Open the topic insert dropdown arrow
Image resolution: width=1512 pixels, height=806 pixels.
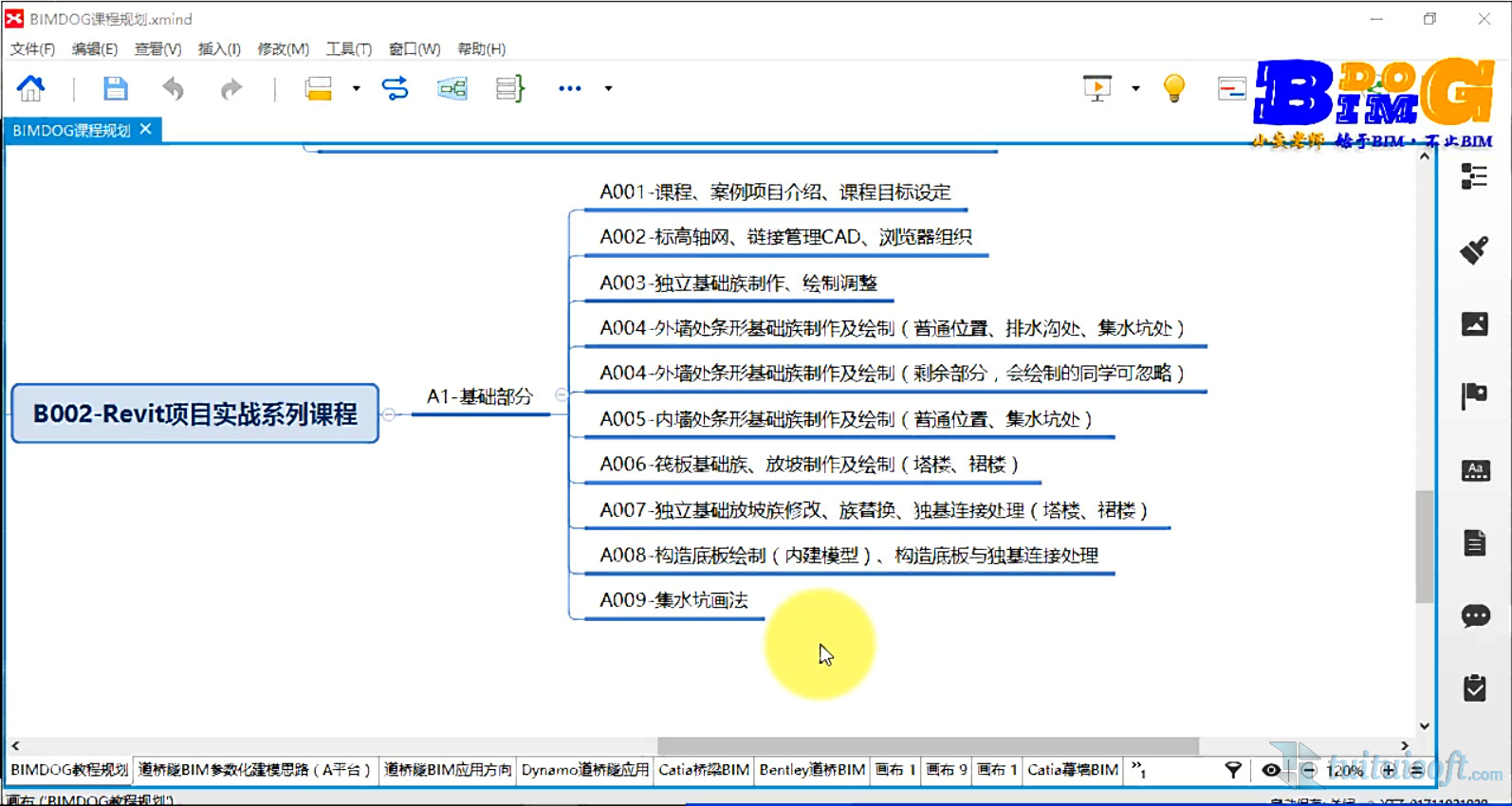click(356, 88)
